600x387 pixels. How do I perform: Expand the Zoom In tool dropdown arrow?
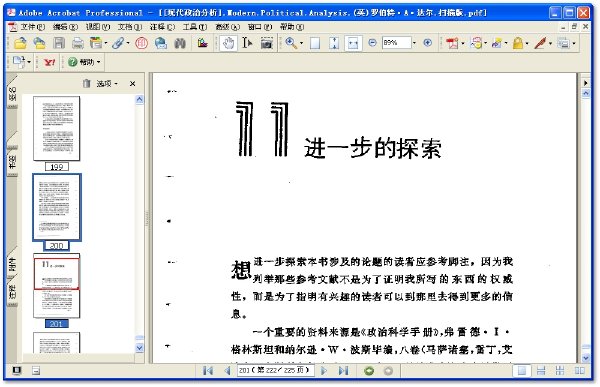pyautogui.click(x=301, y=43)
